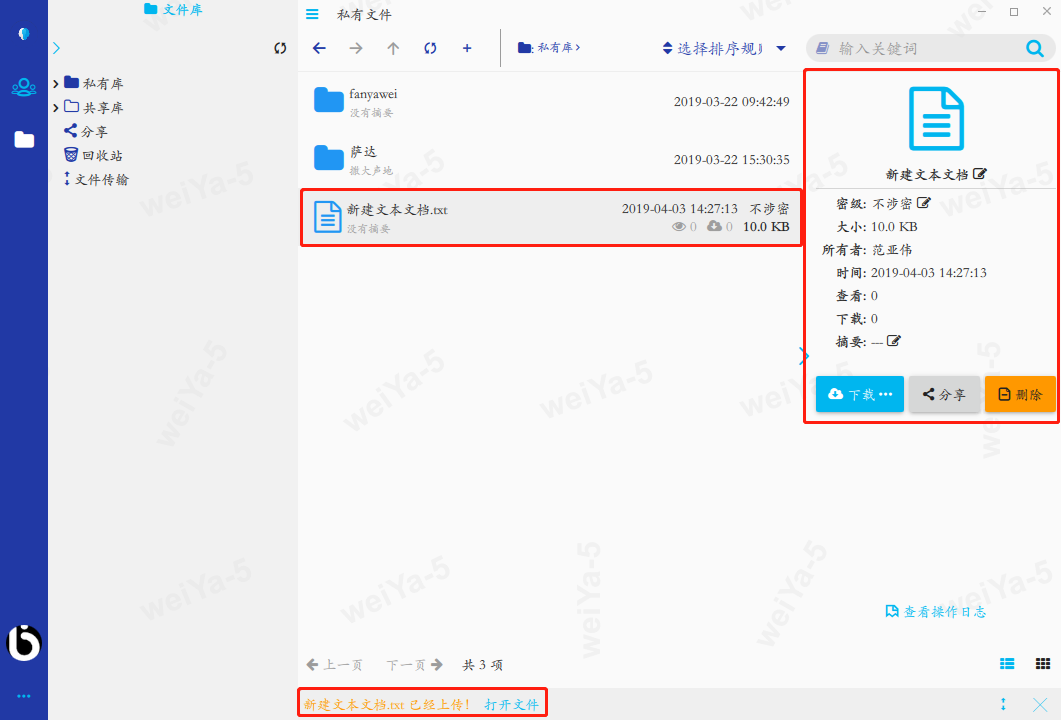Go up one level with up arrow

click(x=393, y=48)
